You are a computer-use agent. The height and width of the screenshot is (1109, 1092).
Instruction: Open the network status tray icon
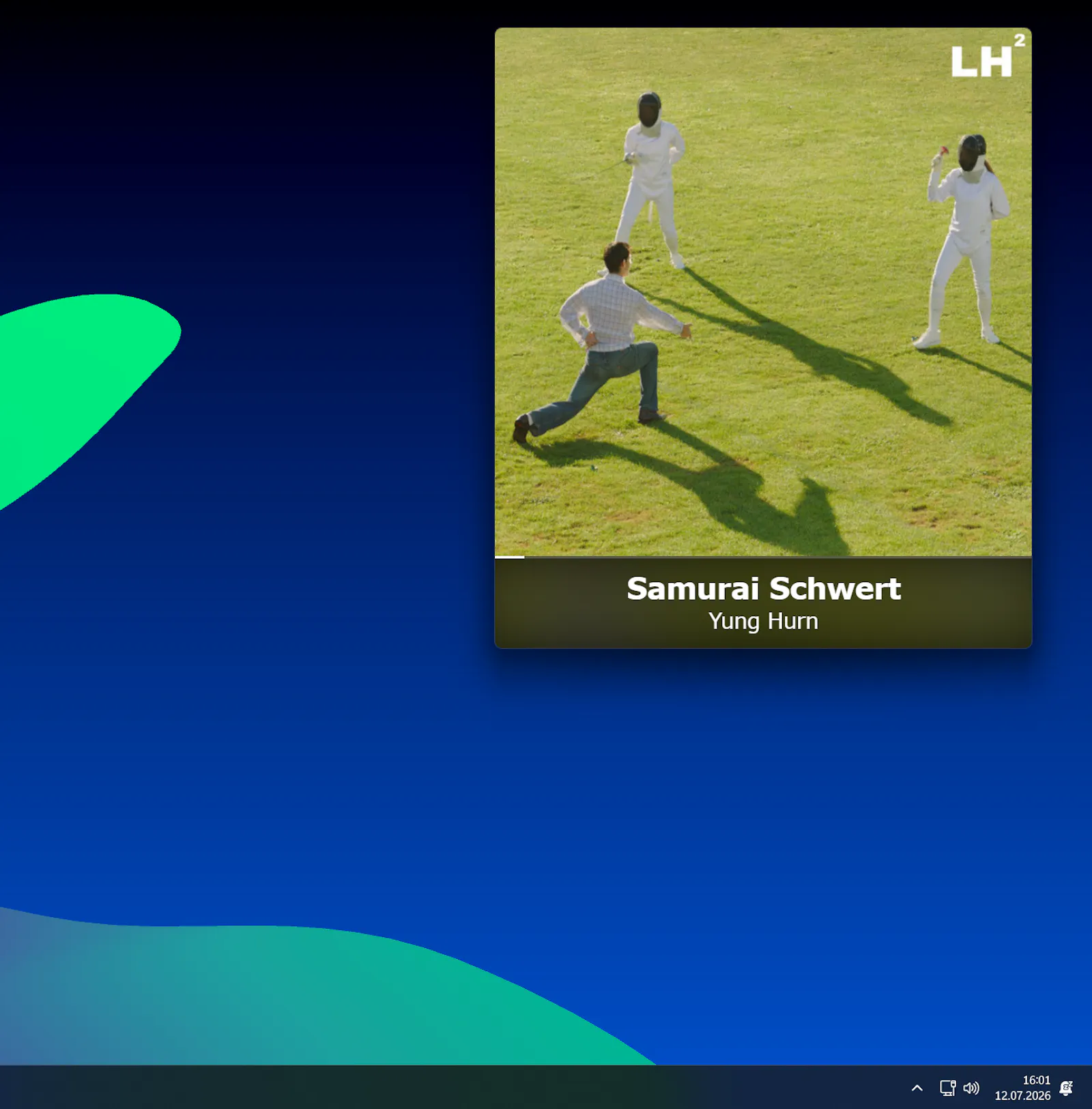pyautogui.click(x=947, y=1088)
